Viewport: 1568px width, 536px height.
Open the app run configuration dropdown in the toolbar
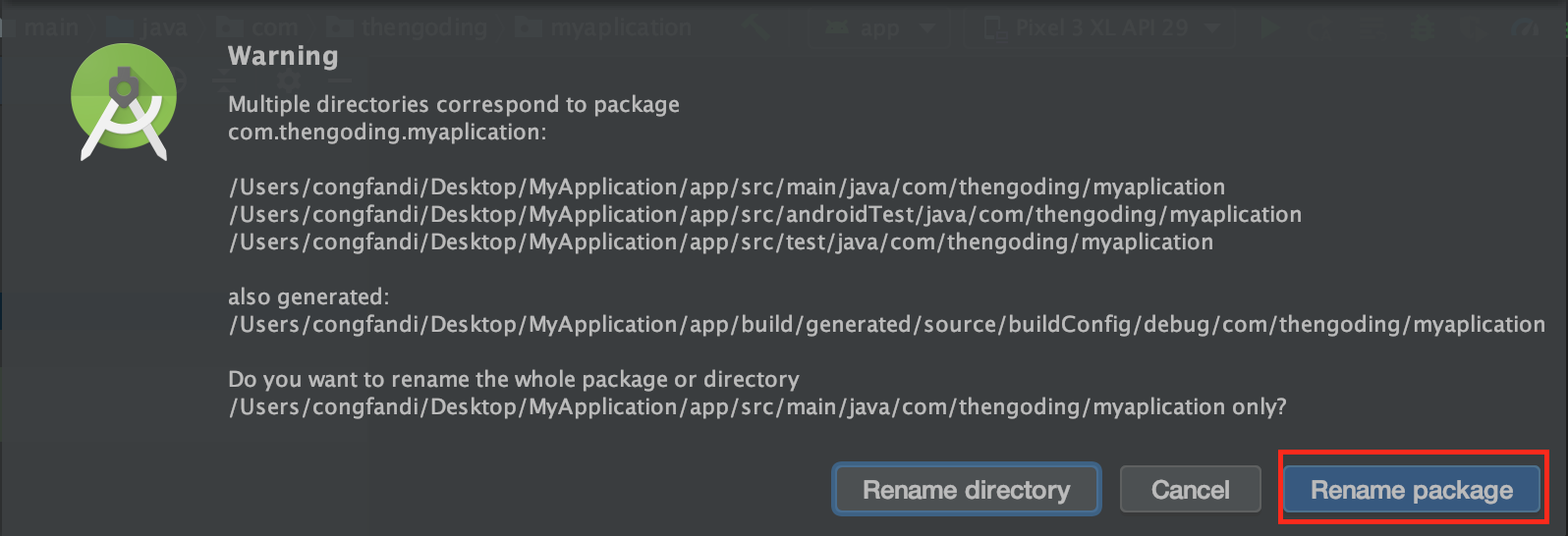click(x=880, y=27)
